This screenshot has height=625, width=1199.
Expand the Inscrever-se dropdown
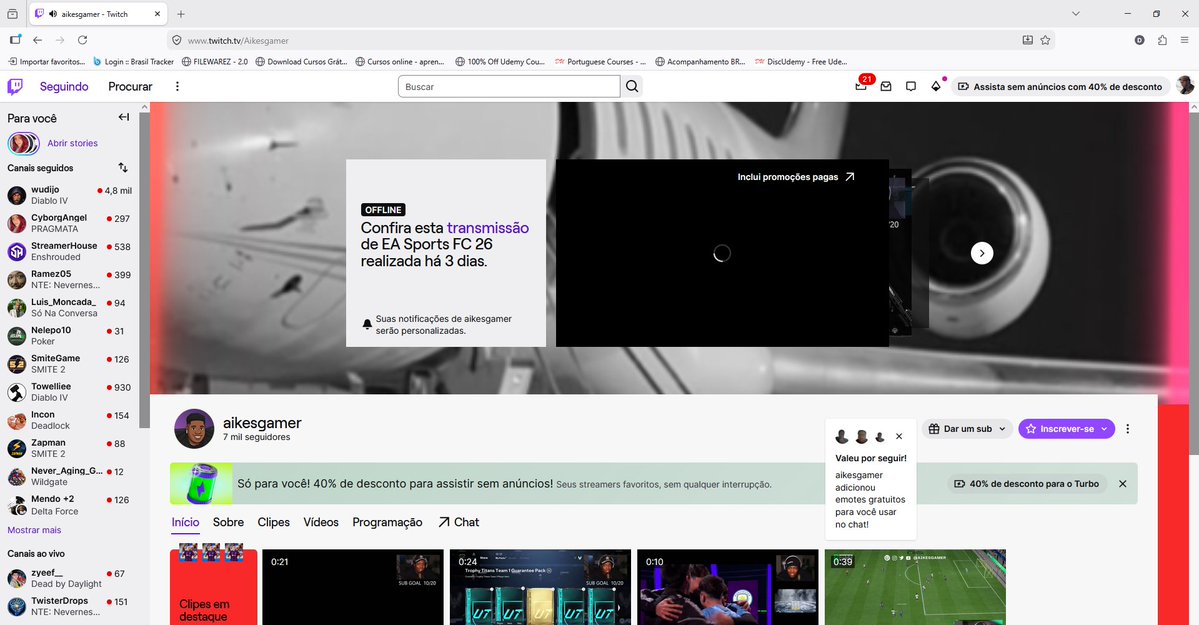tap(1104, 429)
